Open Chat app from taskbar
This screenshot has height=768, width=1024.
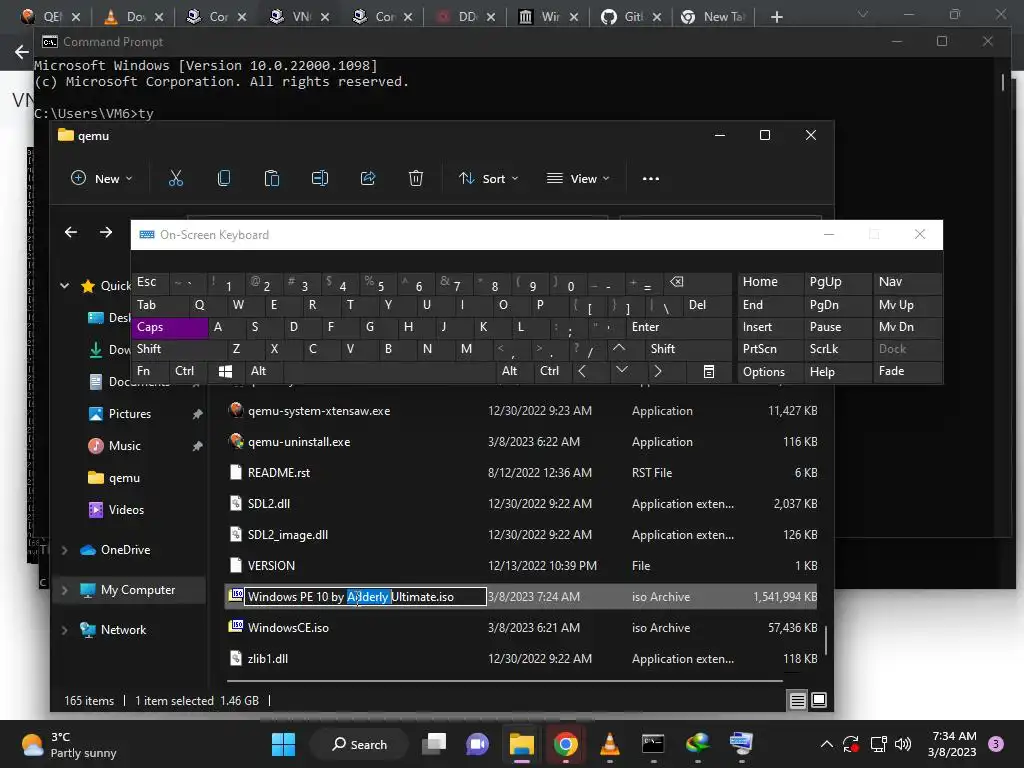pos(477,744)
